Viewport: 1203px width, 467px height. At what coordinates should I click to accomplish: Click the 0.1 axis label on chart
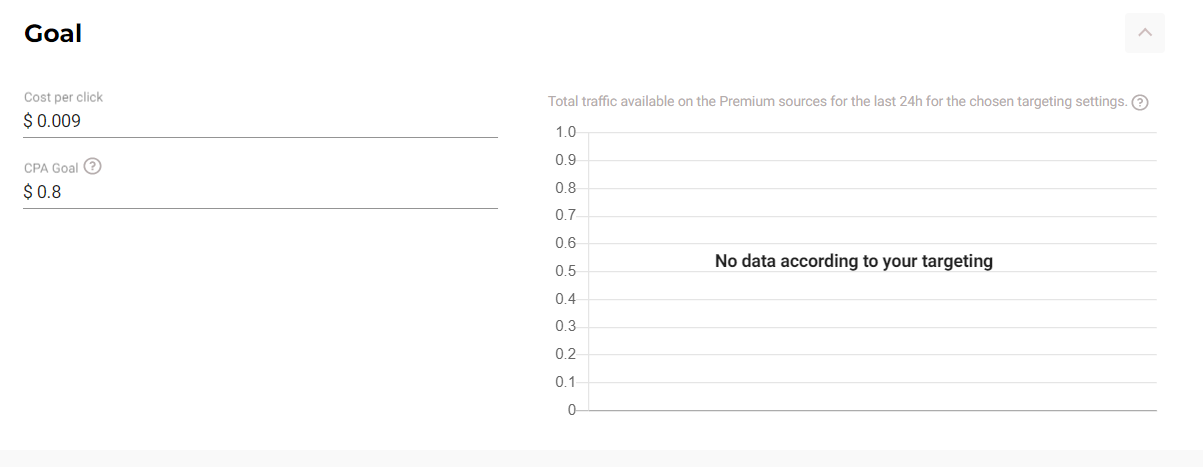pos(566,382)
